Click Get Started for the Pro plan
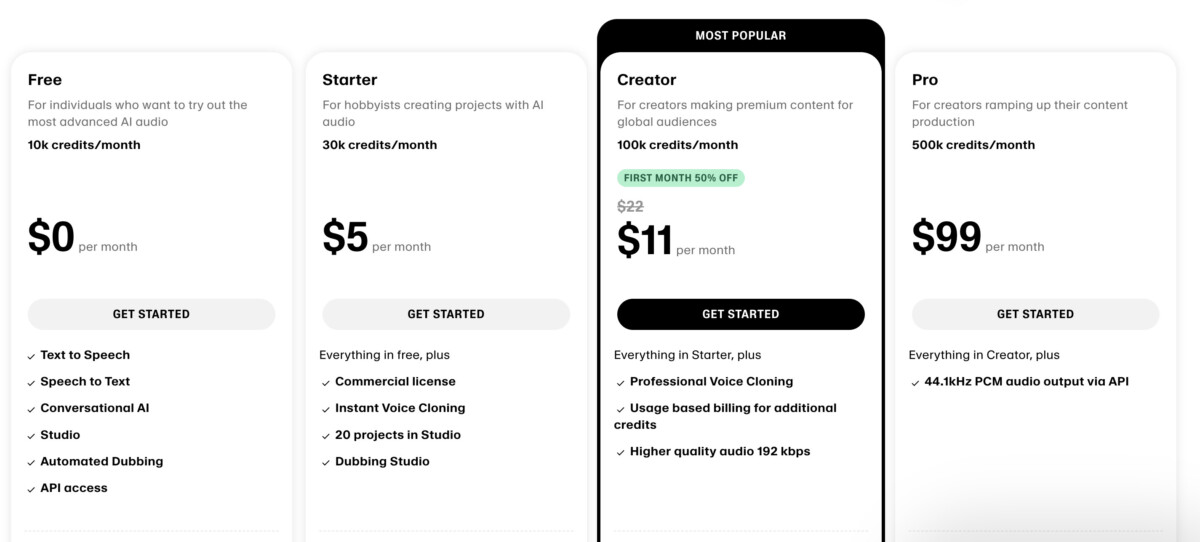The height and width of the screenshot is (542, 1200). tap(1036, 314)
